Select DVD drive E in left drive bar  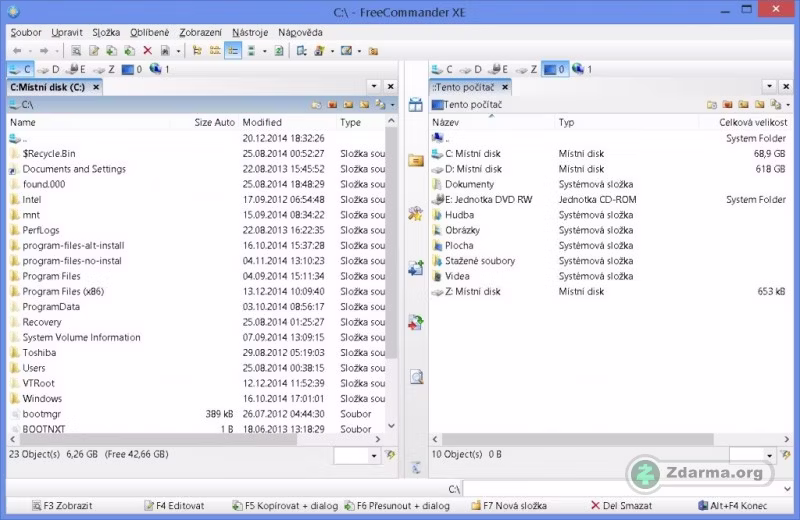tap(77, 69)
